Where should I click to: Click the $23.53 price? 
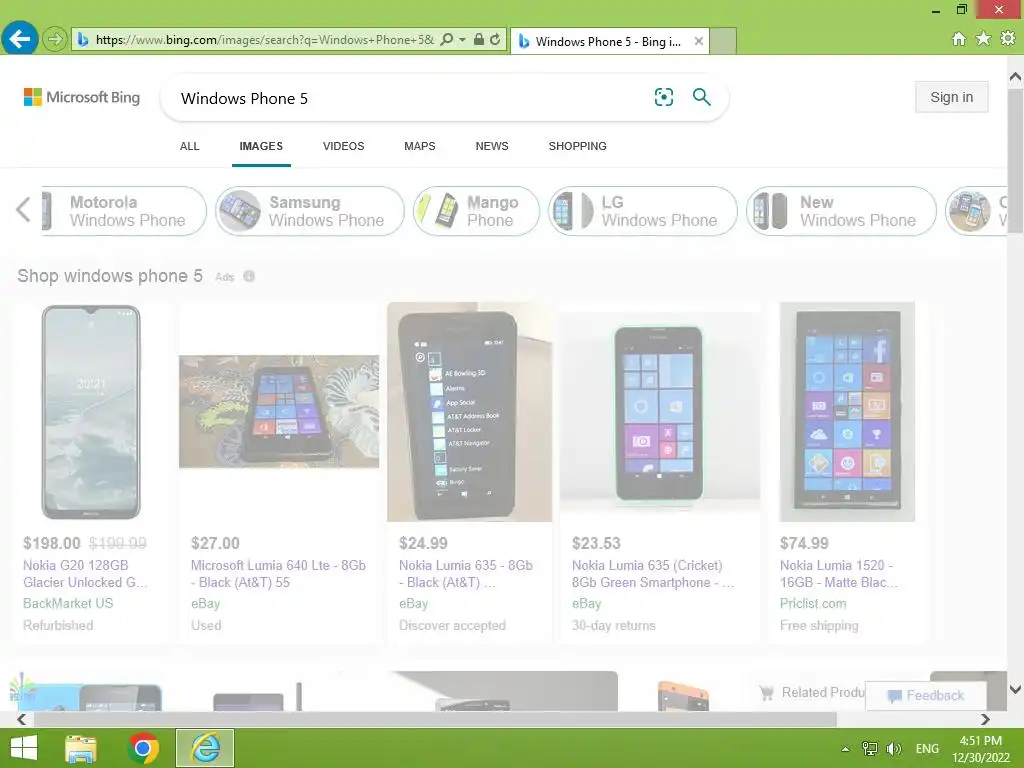[x=596, y=543]
